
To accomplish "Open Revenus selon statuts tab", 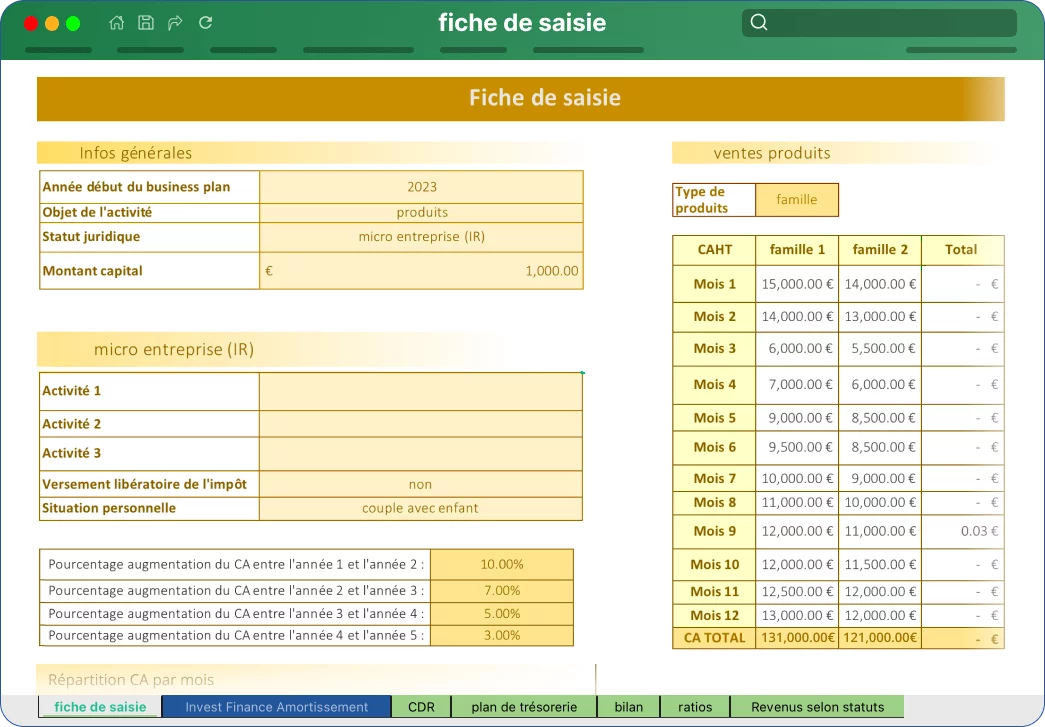I will tap(818, 707).
